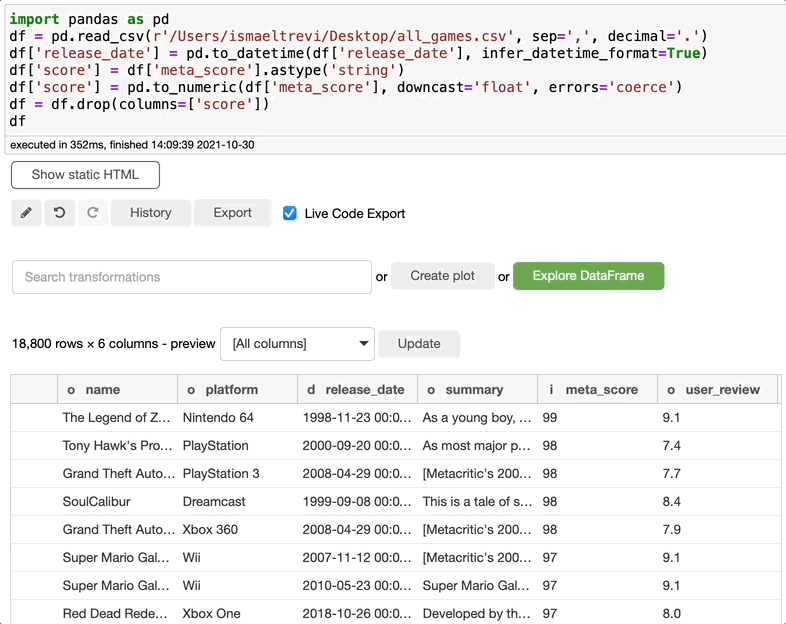Open the [All columns] dropdown
The width and height of the screenshot is (786, 624).
(297, 344)
